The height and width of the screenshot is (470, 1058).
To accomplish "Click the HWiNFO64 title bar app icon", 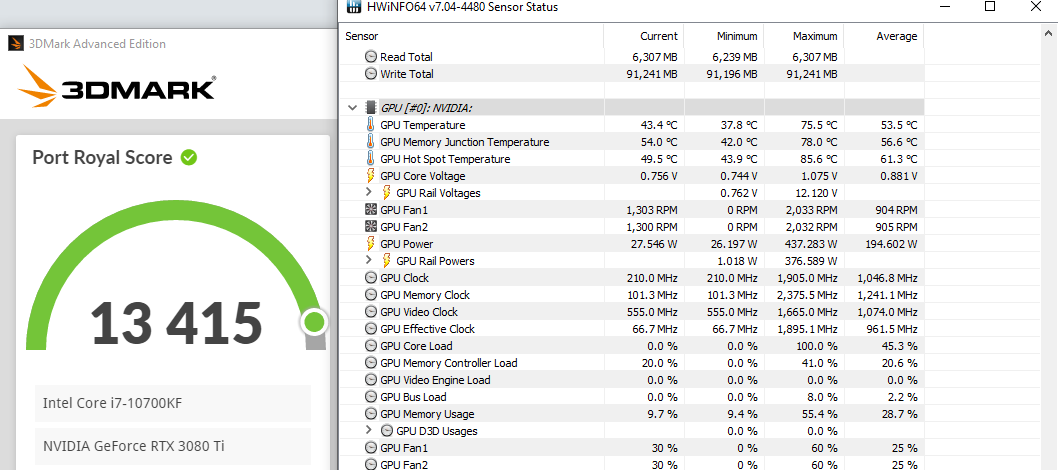I will tap(353, 7).
